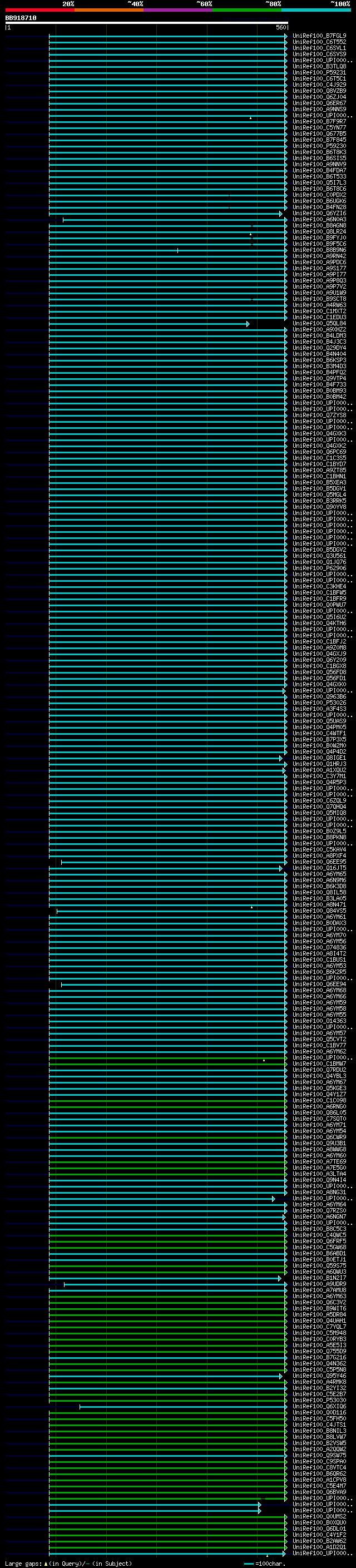The image size is (356, 1568).
Task: Open hit UniRef100_Q6EE95
Action: click(x=319, y=862)
